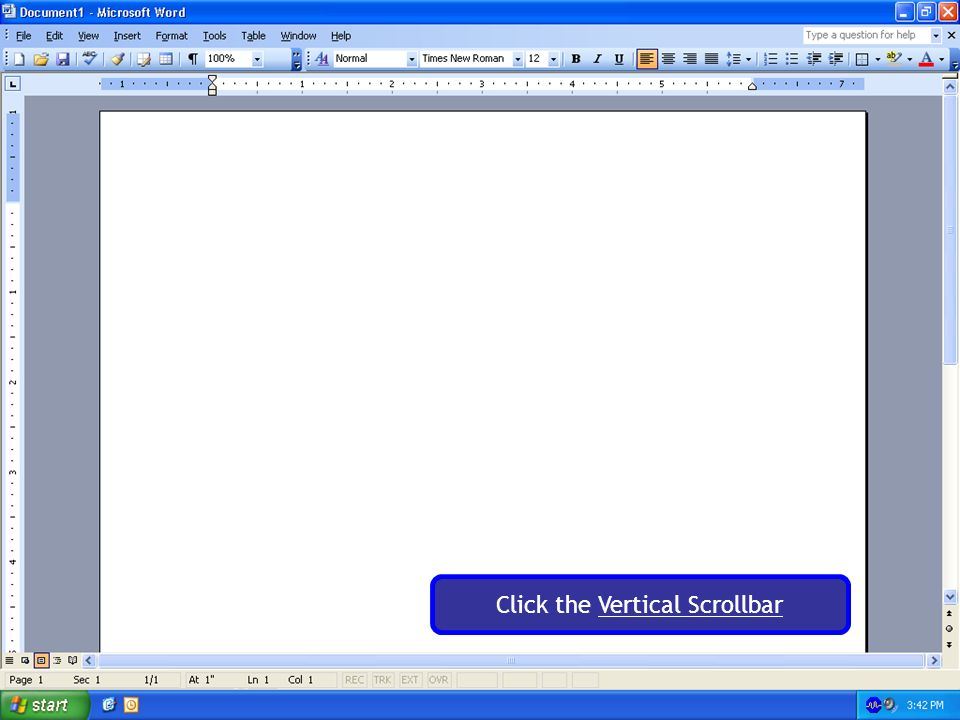
Task: Toggle OVR overtype mode indicator
Action: (x=438, y=680)
